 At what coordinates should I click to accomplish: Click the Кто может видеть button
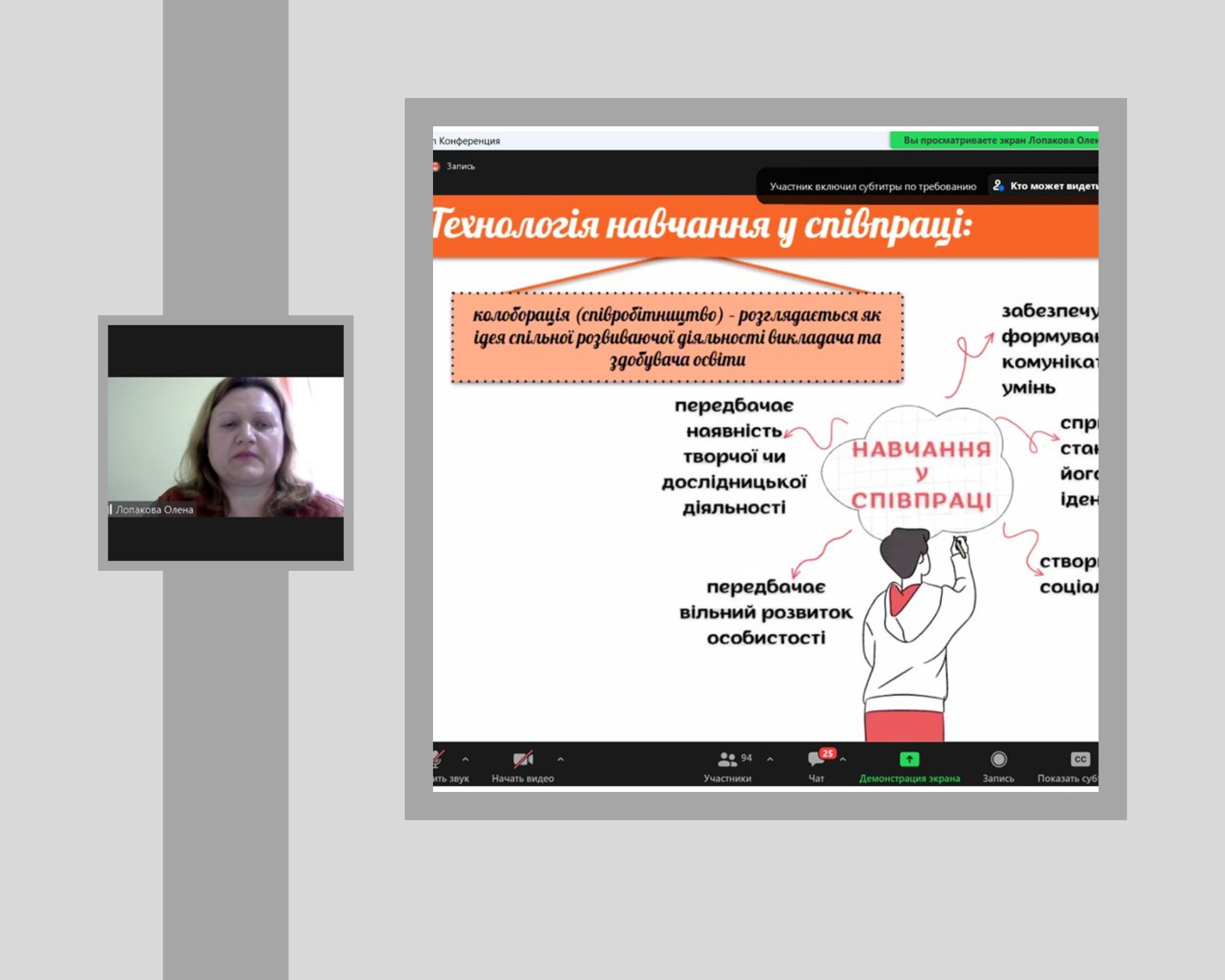1053,186
